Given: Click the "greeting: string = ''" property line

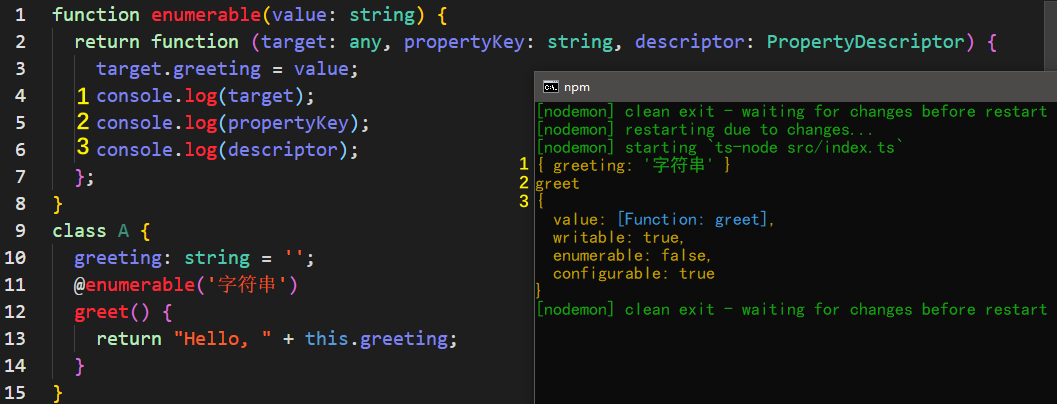Looking at the screenshot, I should [x=195, y=258].
